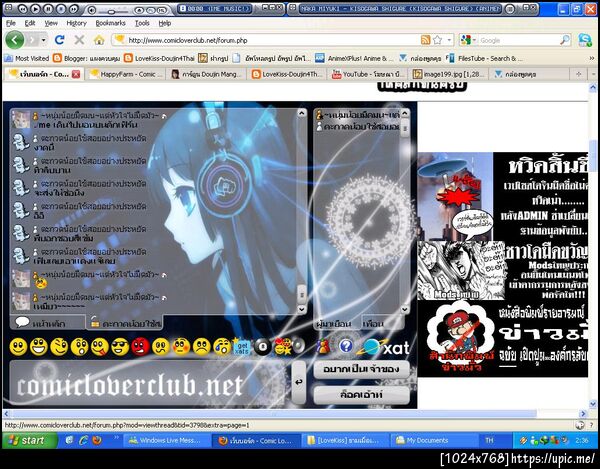Open the 8-ball icon in the chat
Image resolution: width=600 pixels, height=469 pixels.
(263, 347)
